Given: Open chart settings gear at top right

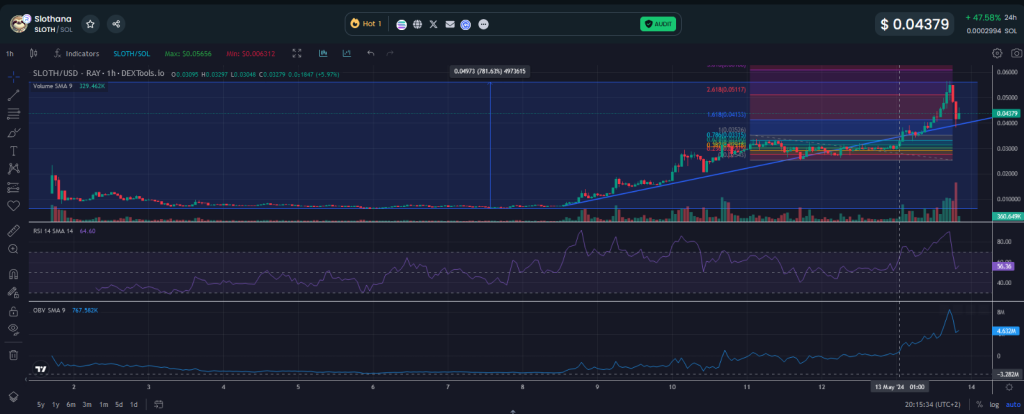Looking at the screenshot, I should pyautogui.click(x=997, y=54).
